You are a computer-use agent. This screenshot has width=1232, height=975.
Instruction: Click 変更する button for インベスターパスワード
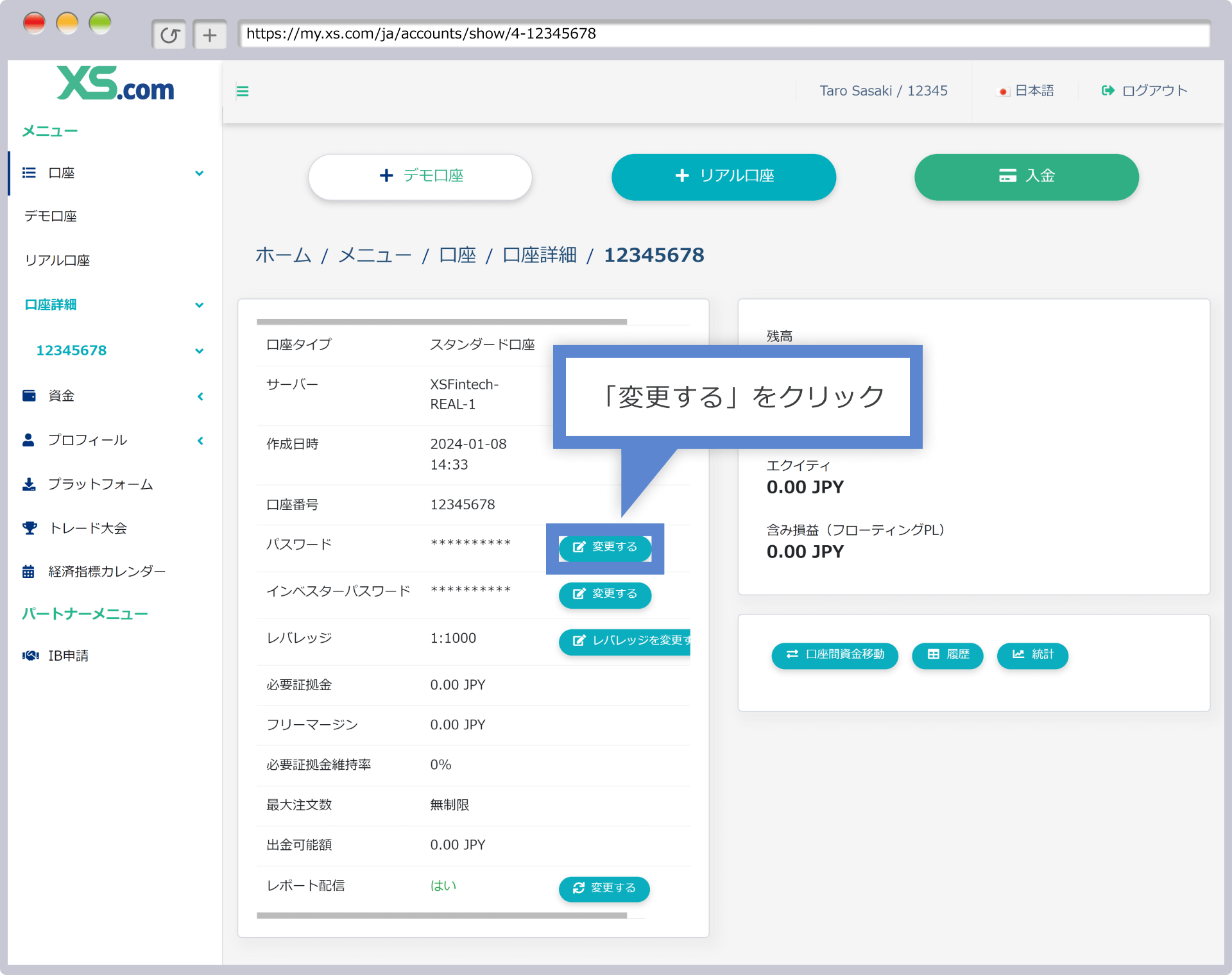click(605, 594)
